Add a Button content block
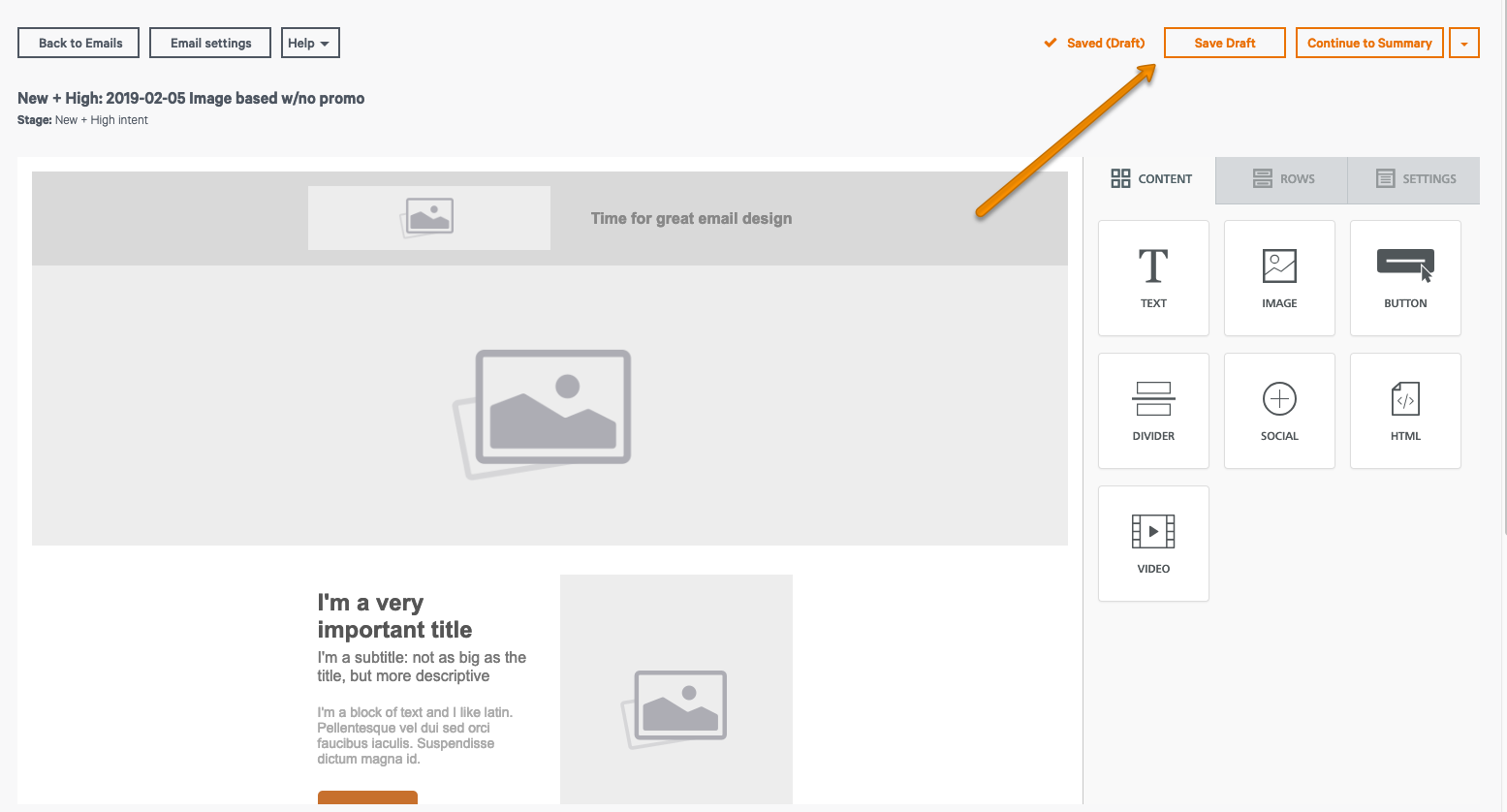This screenshot has width=1507, height=812. point(1405,278)
